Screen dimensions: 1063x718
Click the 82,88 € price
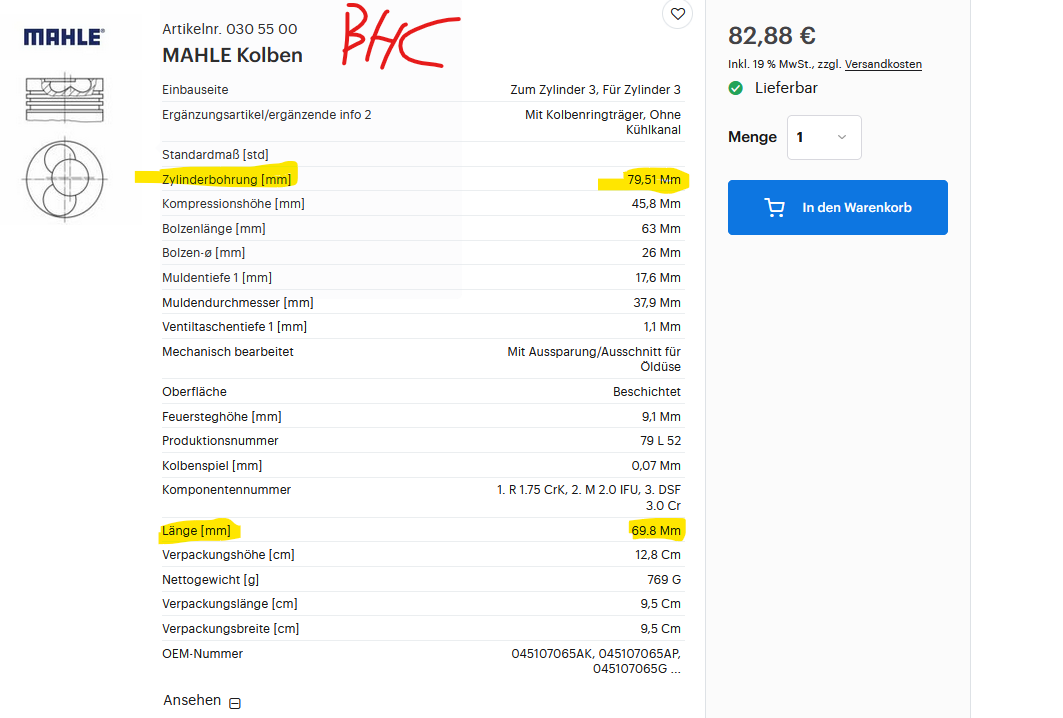(x=772, y=36)
